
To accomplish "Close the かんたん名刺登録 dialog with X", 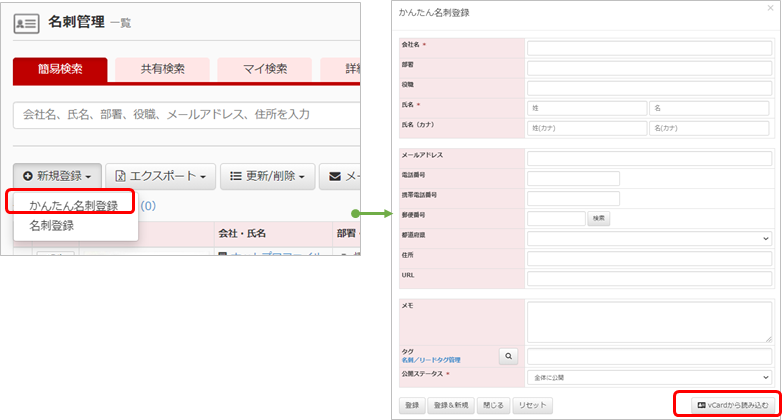I will pyautogui.click(x=769, y=8).
